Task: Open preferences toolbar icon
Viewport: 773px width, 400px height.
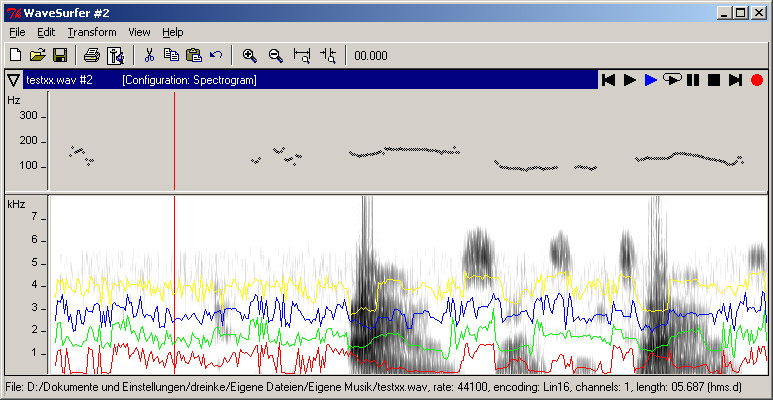Action: 116,55
